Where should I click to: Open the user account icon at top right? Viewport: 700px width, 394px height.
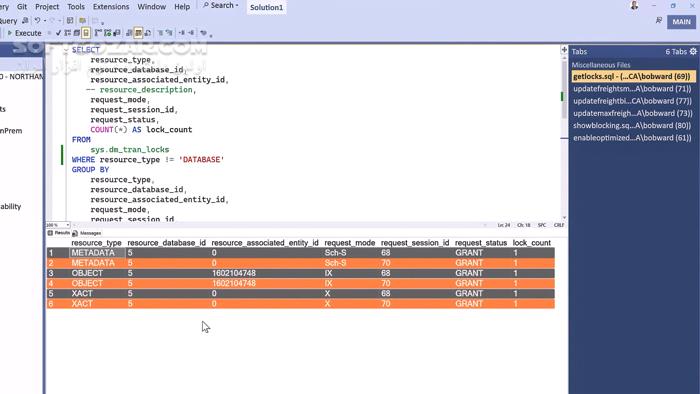tap(634, 6)
